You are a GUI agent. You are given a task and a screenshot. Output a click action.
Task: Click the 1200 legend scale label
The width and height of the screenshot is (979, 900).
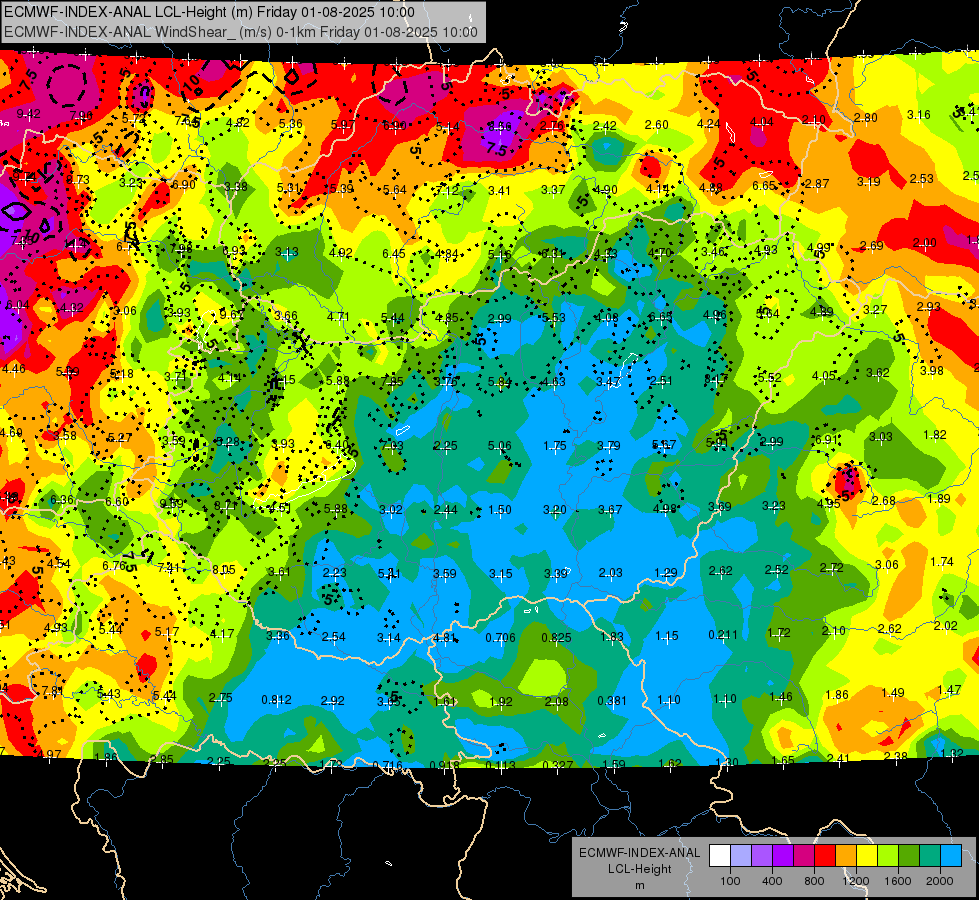855,881
